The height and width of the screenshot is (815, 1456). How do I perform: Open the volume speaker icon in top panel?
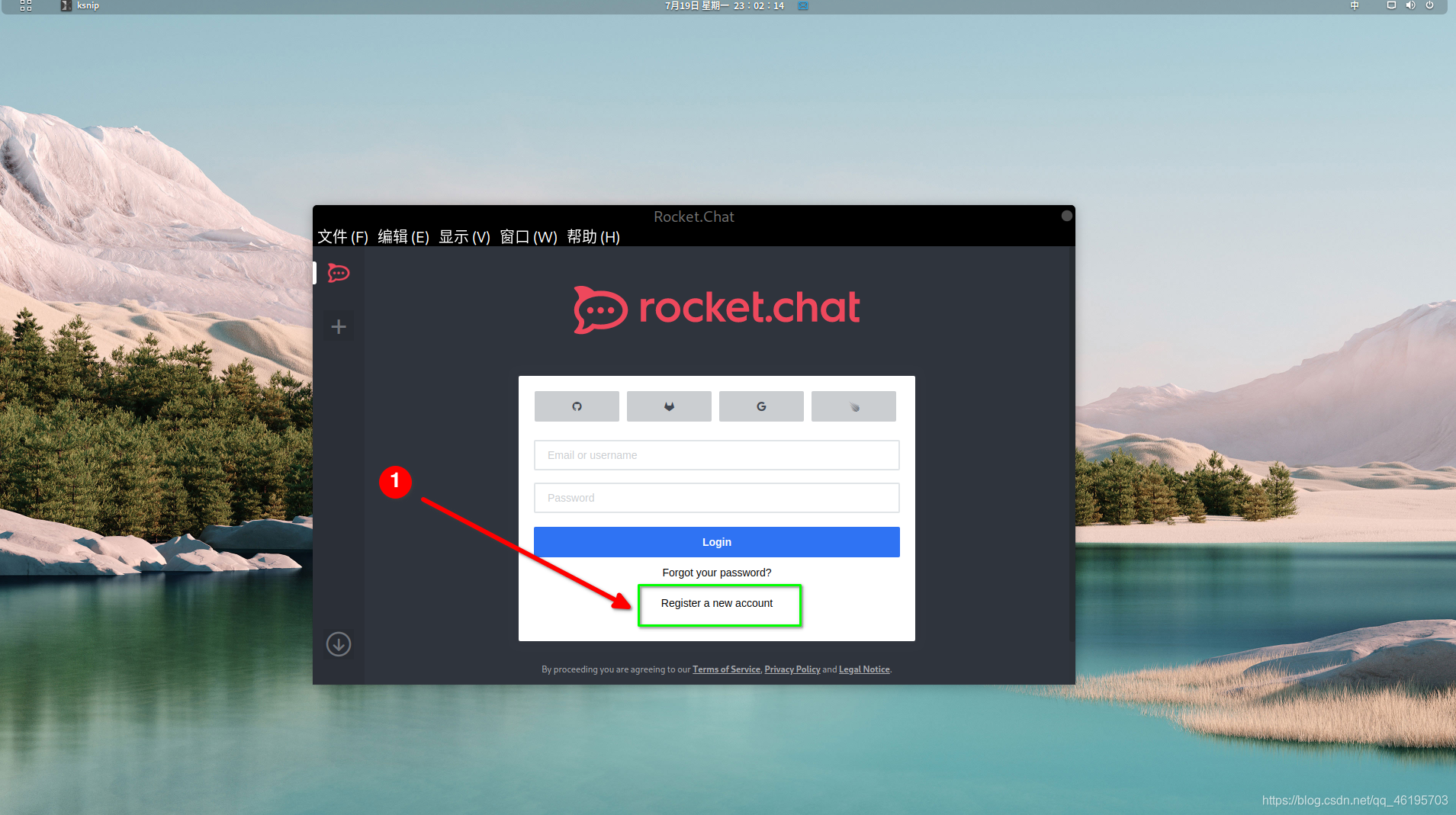[x=1410, y=5]
